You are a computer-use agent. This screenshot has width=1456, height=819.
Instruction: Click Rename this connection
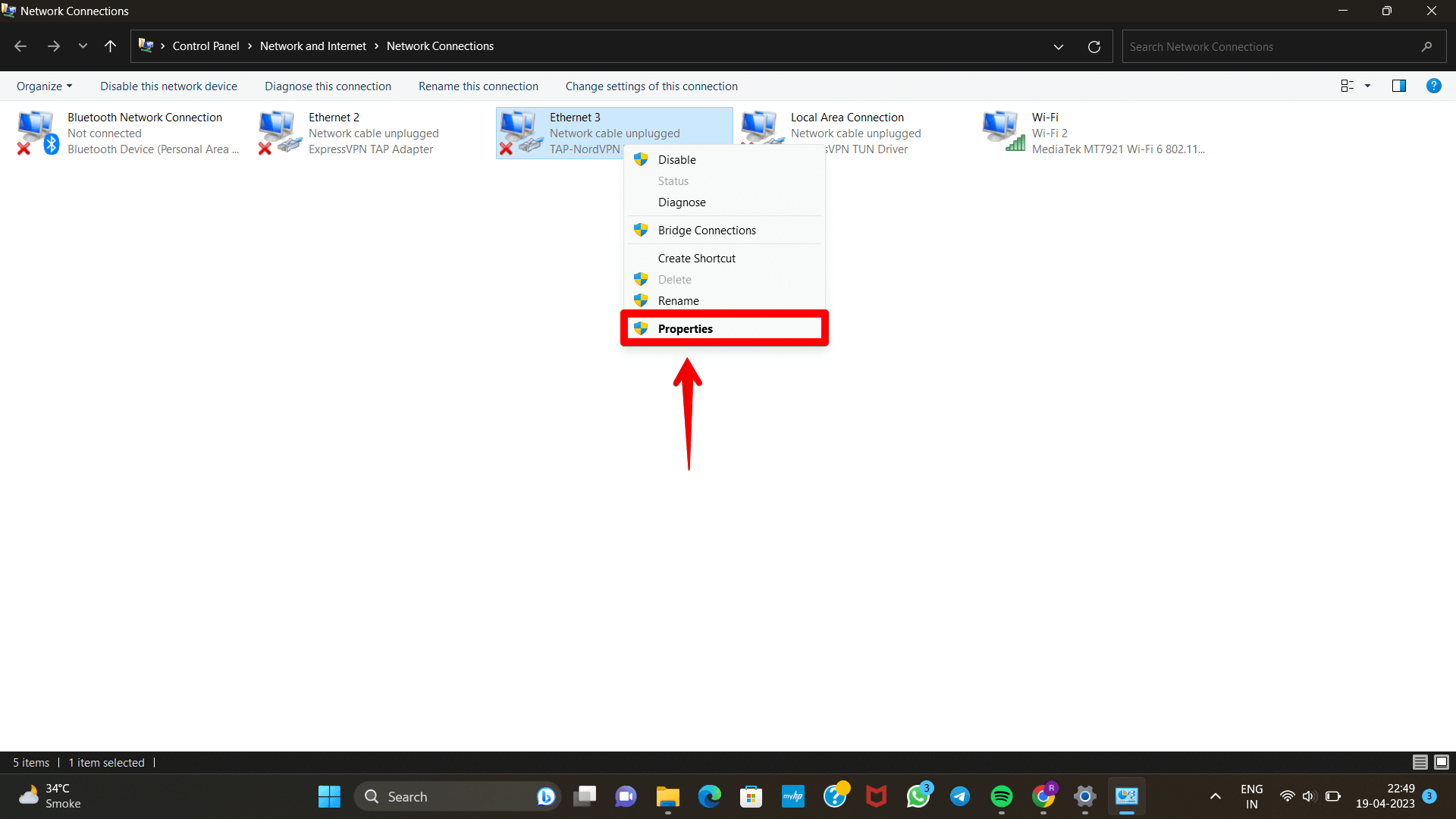tap(478, 86)
